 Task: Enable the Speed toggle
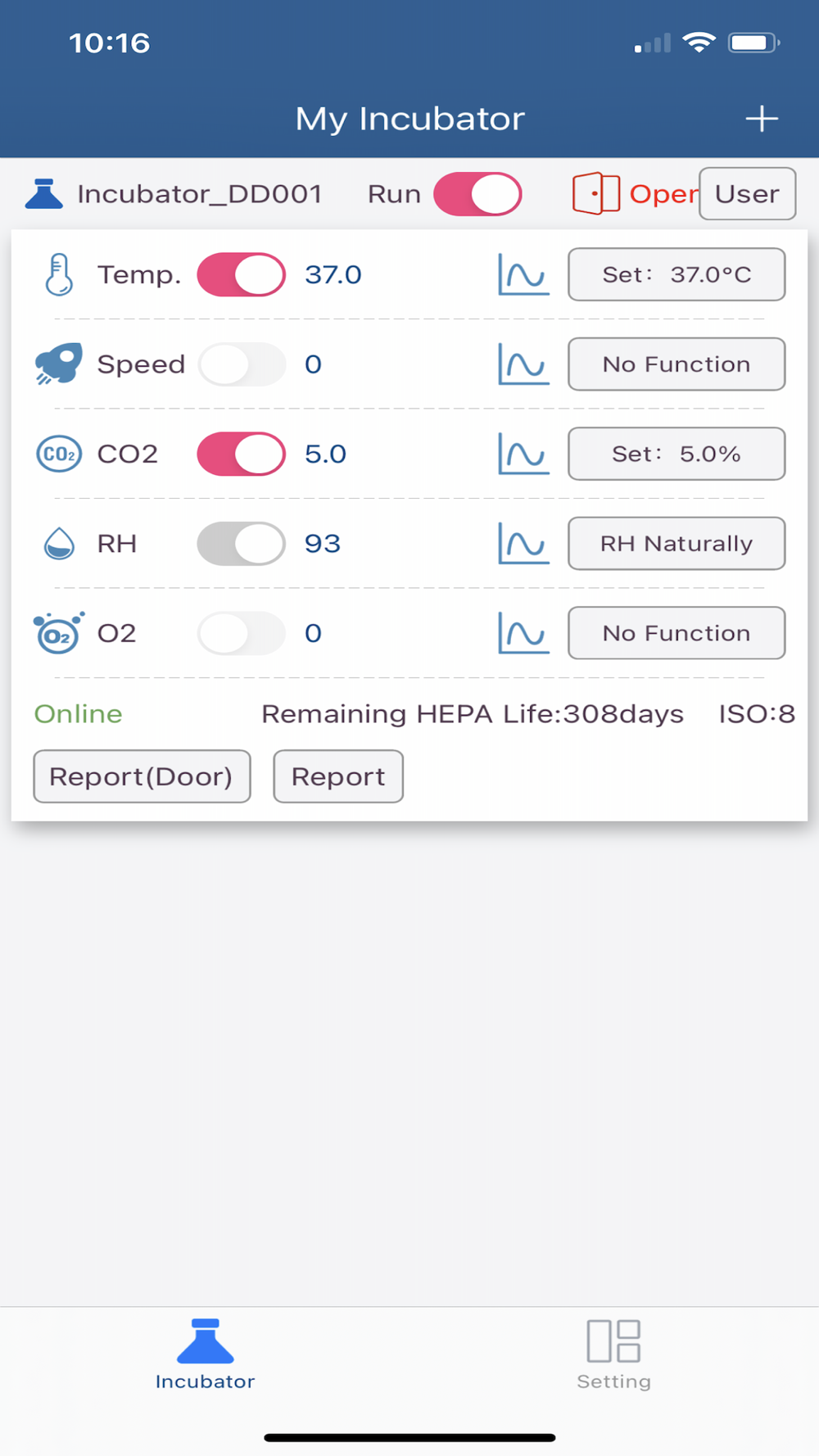point(241,364)
